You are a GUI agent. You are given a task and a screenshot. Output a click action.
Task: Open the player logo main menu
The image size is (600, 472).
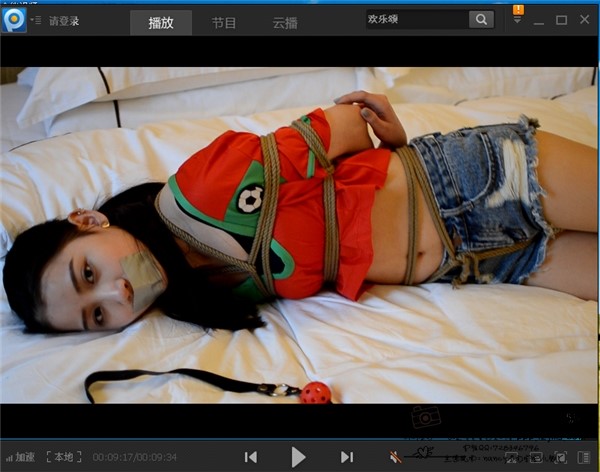click(x=15, y=19)
